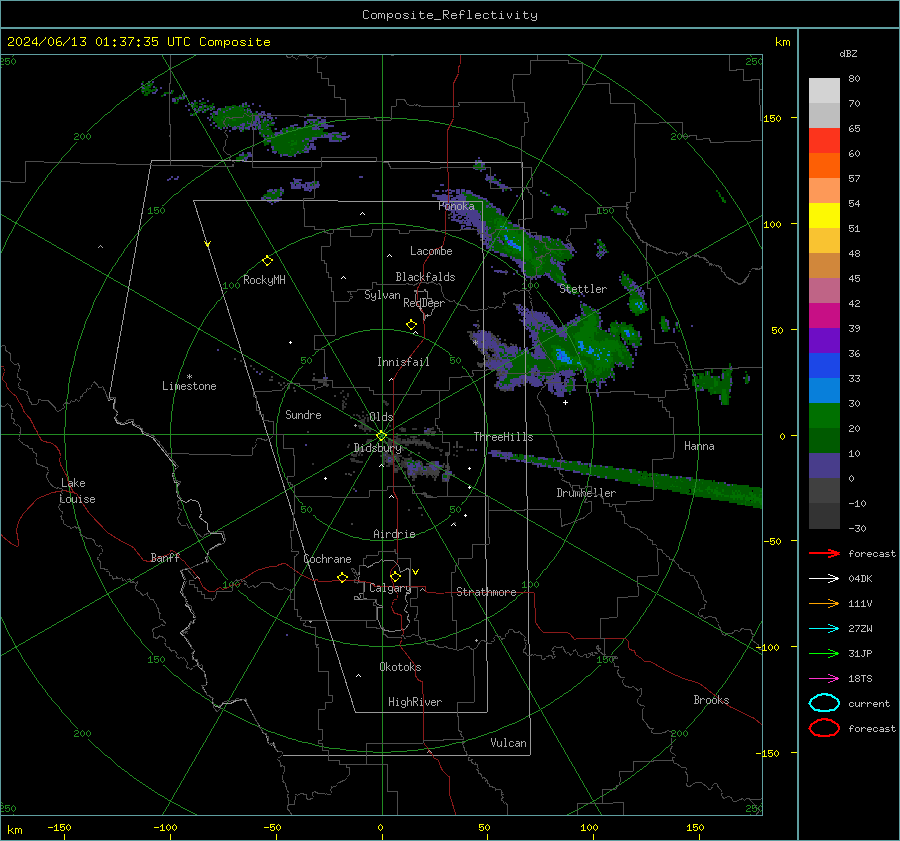Click the Didsbury label on map

(377, 448)
